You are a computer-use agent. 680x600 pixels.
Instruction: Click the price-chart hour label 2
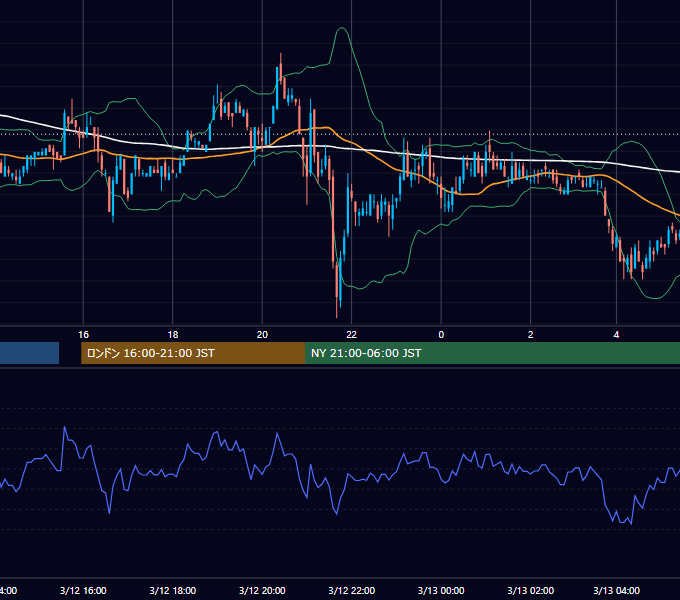(x=530, y=334)
